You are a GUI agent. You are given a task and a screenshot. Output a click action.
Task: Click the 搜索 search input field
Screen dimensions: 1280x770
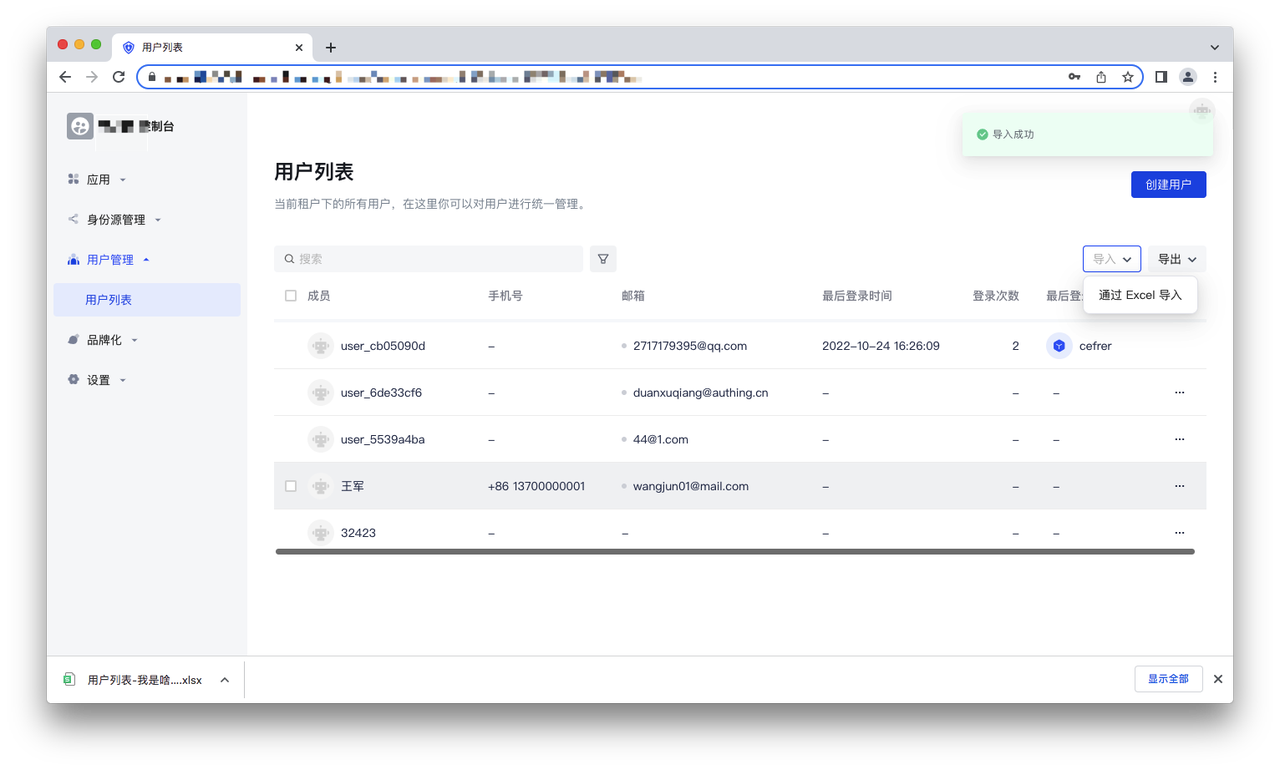pos(430,259)
